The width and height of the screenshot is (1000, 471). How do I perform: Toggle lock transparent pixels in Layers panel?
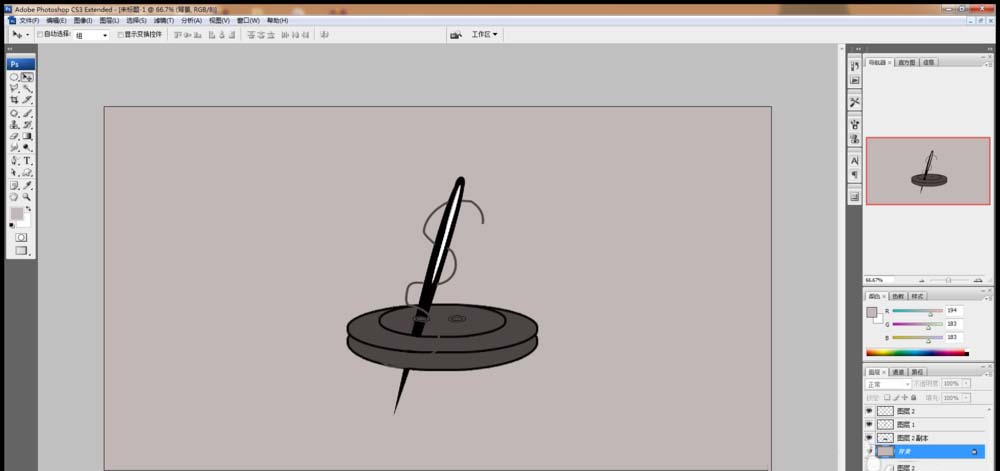point(887,398)
